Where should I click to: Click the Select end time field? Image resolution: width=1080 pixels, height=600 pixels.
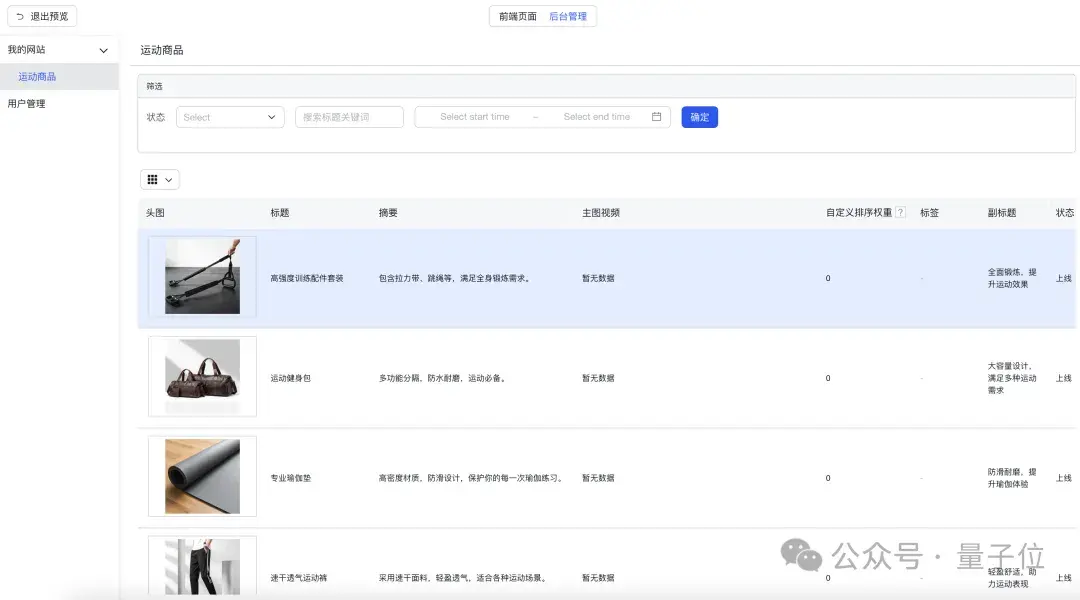tap(597, 116)
